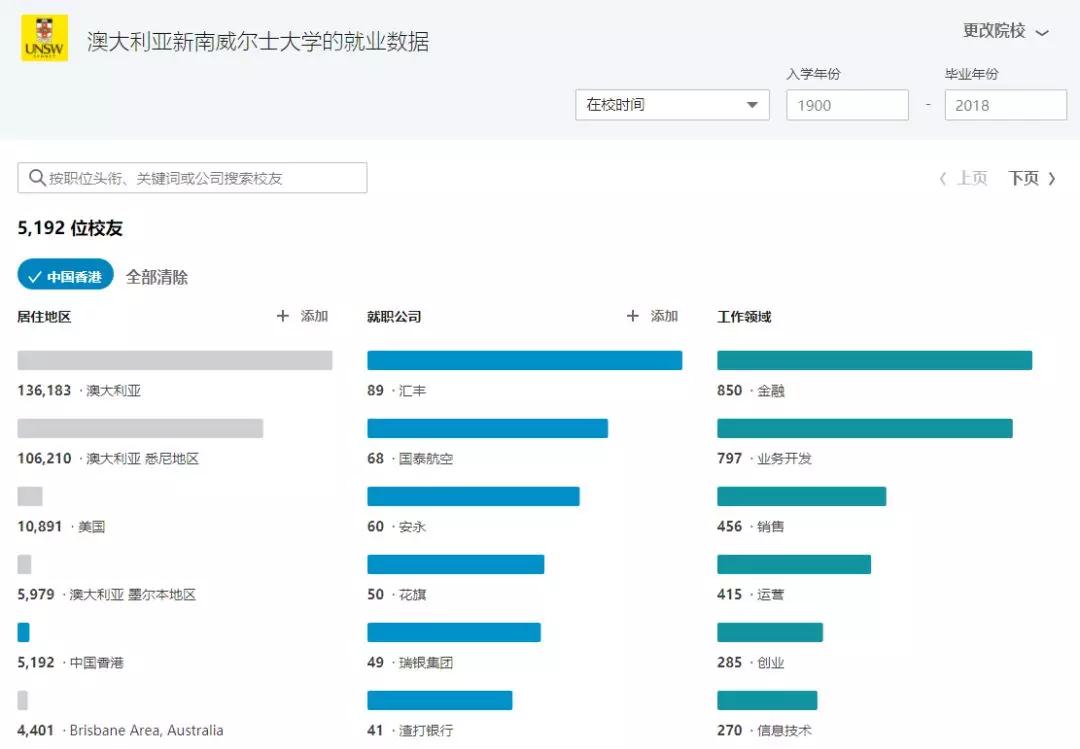The image size is (1080, 749).
Task: Select the 安永 company bar
Action: pyautogui.click(x=473, y=496)
